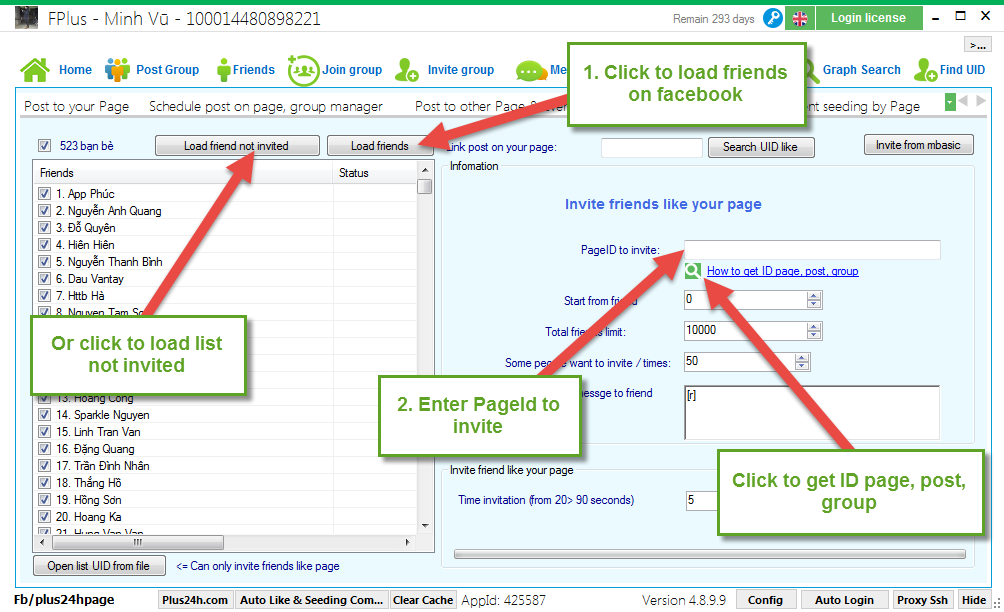Click the 'Load friends' button
The image size is (1004, 612).
coord(380,146)
